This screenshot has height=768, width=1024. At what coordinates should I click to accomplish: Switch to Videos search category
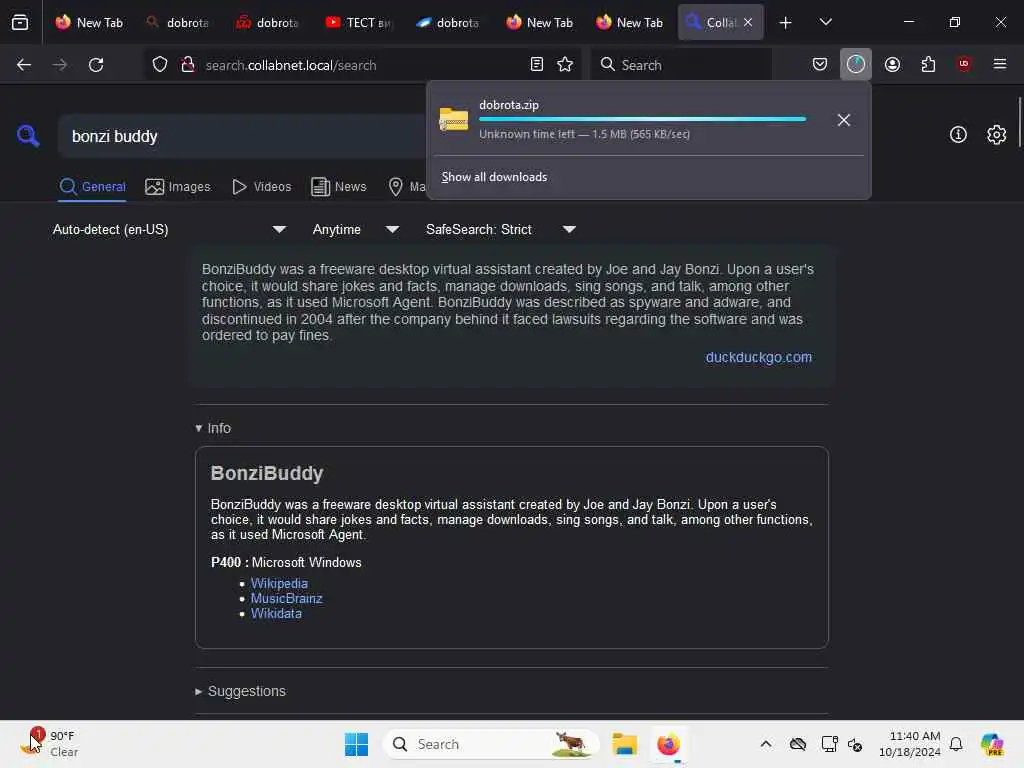[261, 187]
